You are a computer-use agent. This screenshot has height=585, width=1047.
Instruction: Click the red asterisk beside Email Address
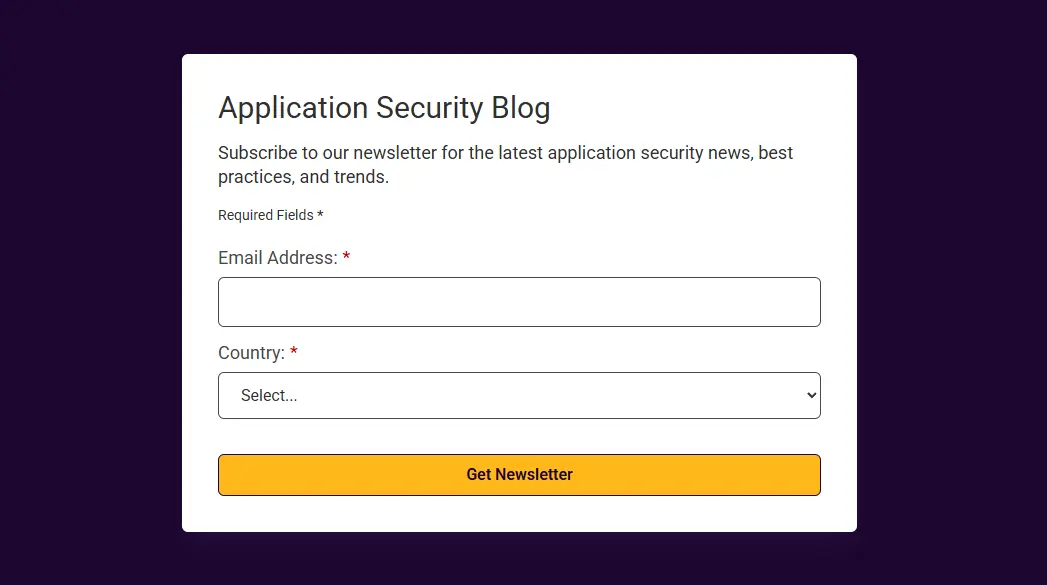pyautogui.click(x=346, y=256)
